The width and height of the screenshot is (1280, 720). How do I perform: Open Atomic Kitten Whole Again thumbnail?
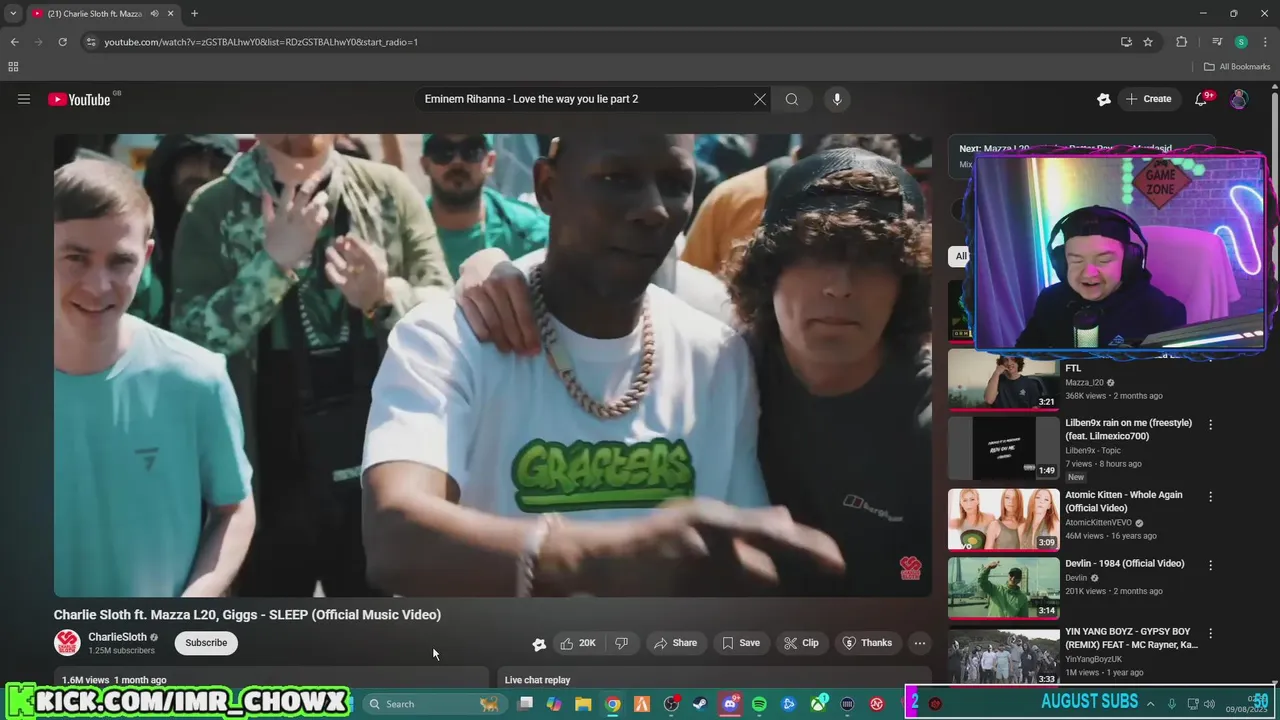tap(1003, 519)
